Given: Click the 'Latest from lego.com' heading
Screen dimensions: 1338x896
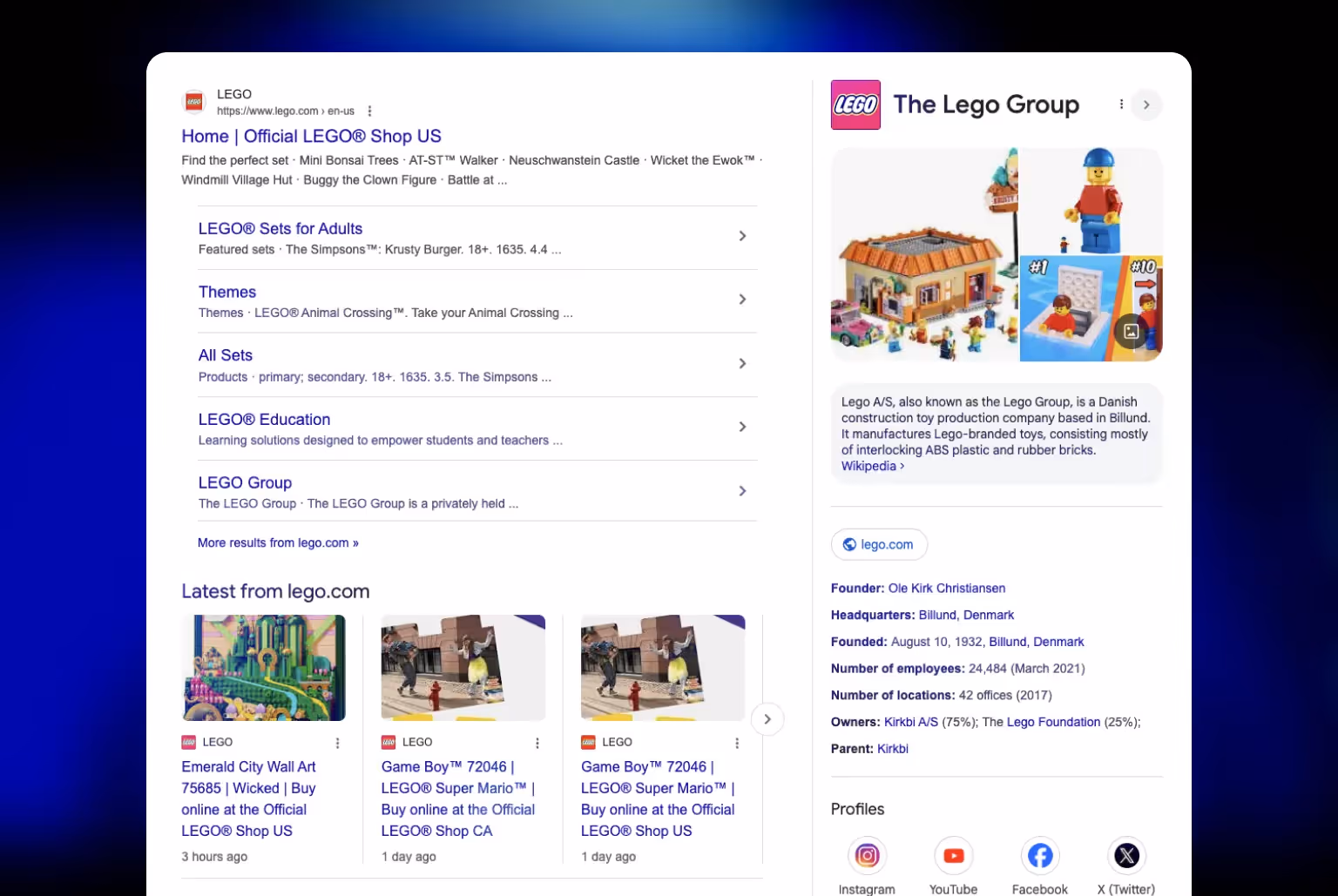Looking at the screenshot, I should pos(275,591).
